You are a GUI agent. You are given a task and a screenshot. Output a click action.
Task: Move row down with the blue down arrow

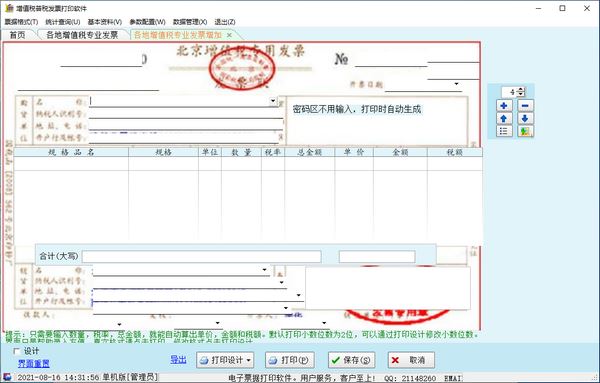[525, 118]
